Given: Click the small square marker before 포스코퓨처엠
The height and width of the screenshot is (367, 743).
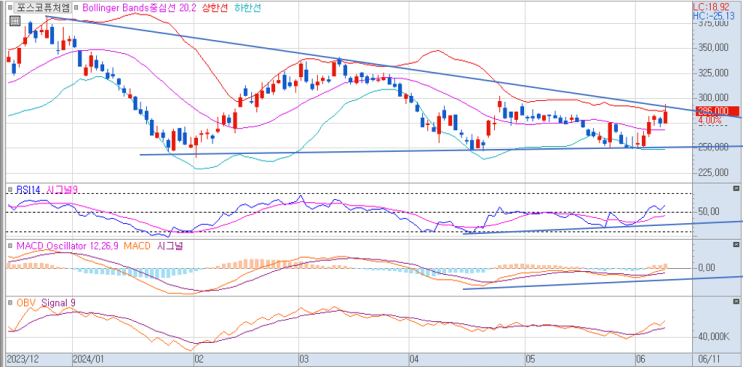Looking at the screenshot, I should [11, 8].
